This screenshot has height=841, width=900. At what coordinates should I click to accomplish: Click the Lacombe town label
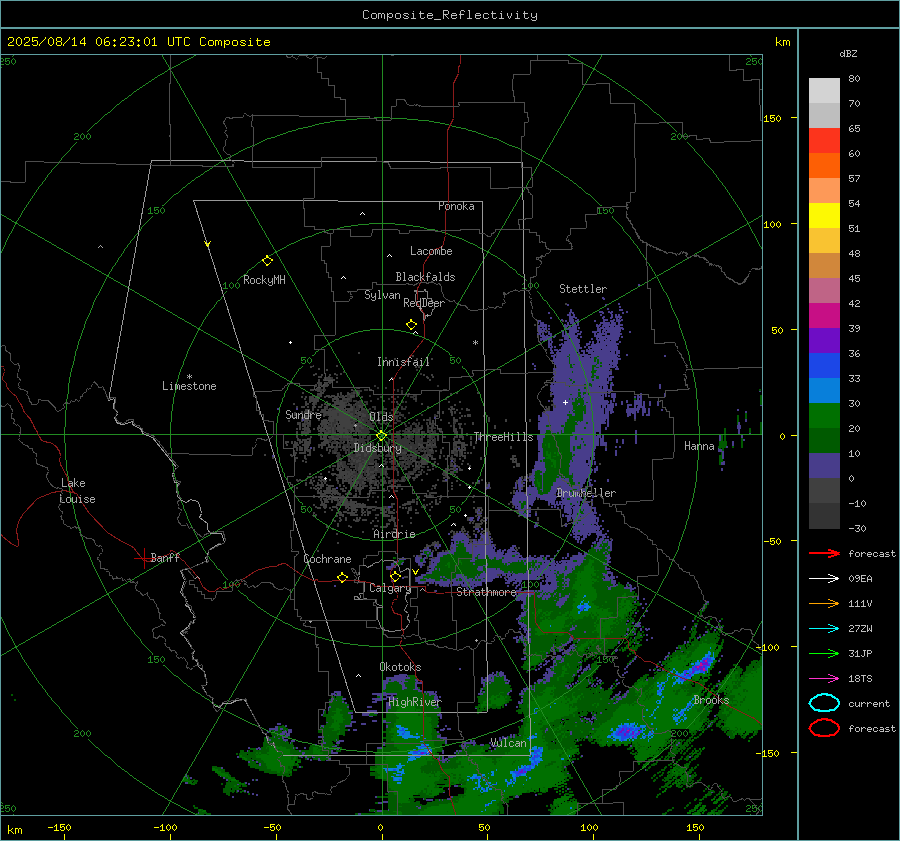click(431, 251)
